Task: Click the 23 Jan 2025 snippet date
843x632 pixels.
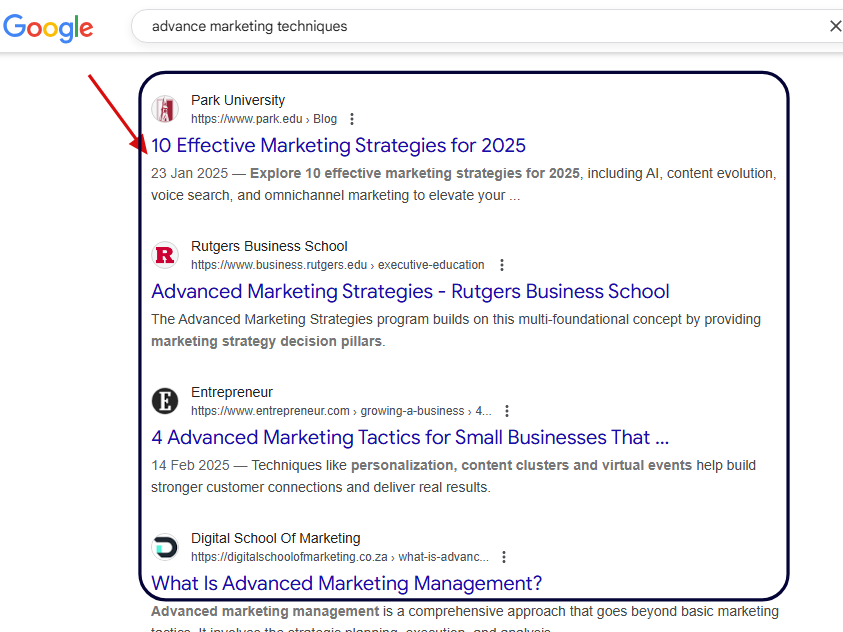Action: point(189,173)
